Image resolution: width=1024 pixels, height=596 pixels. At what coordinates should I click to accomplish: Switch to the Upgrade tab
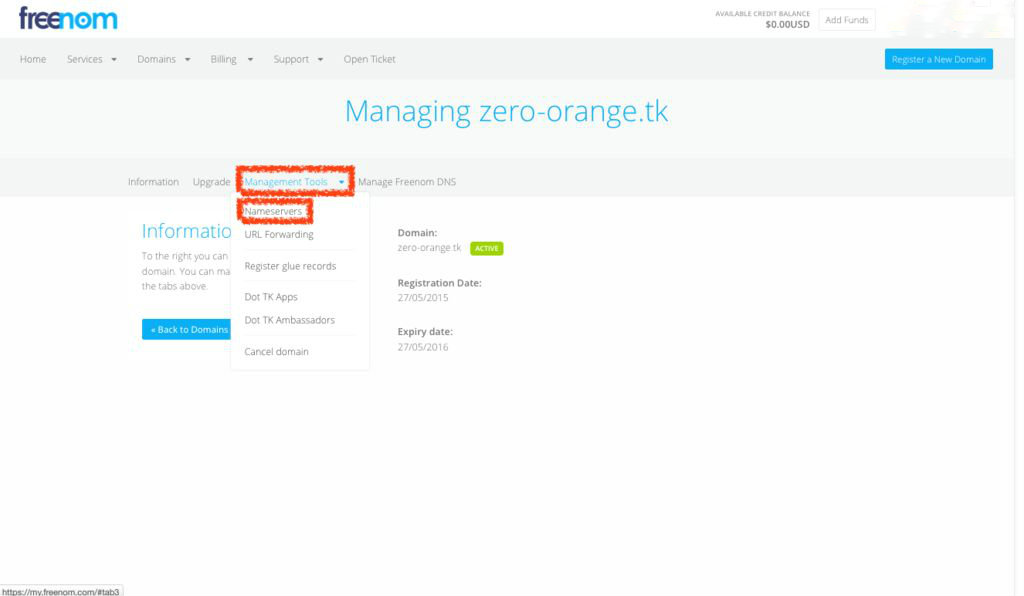(211, 181)
